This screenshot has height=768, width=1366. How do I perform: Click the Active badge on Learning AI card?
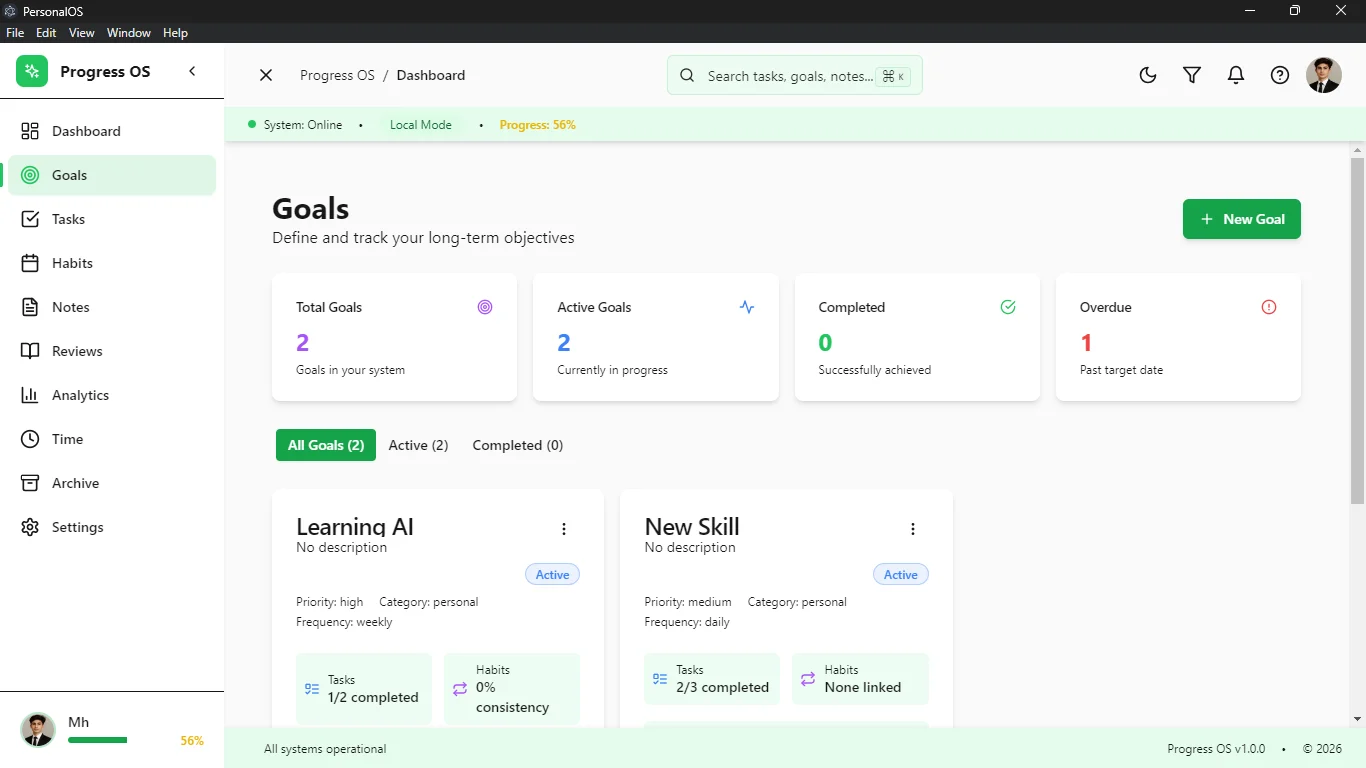(552, 574)
